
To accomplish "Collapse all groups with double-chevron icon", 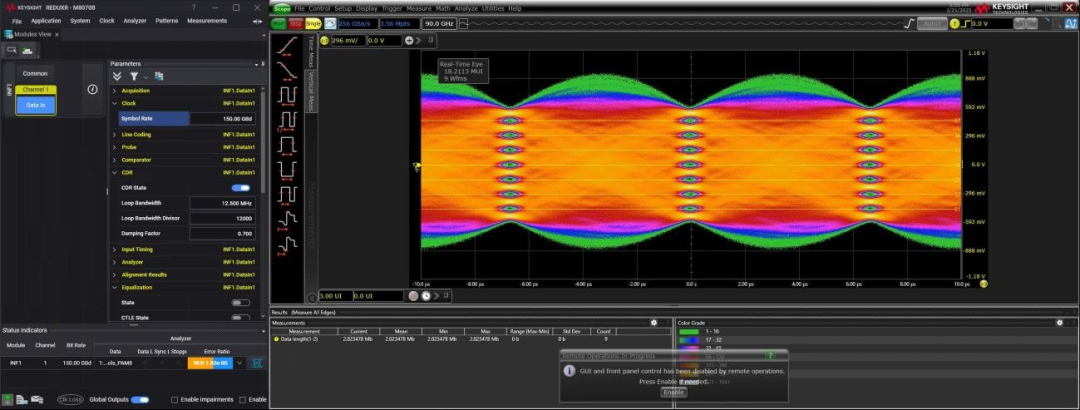I will (117, 76).
